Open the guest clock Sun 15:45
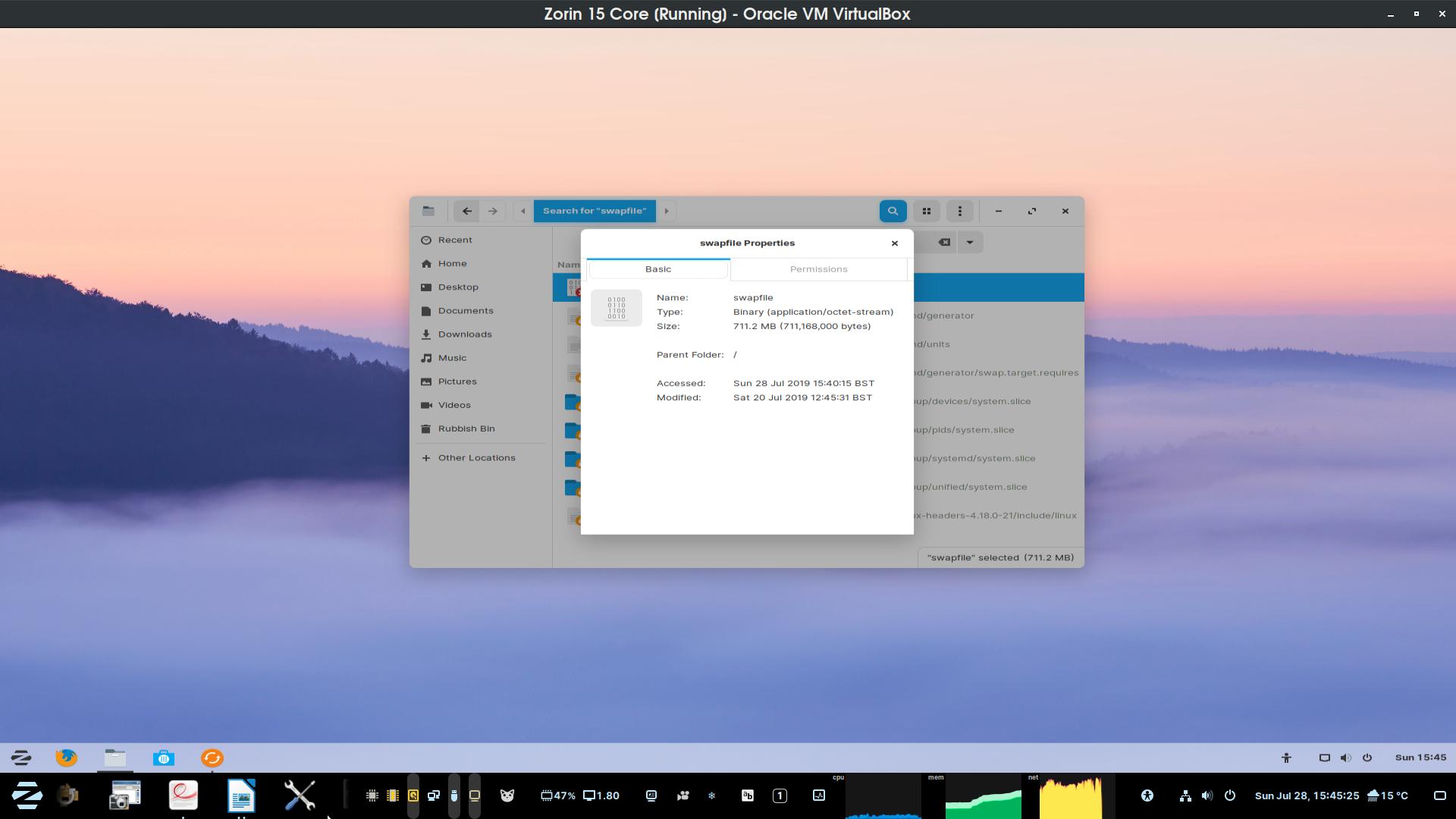Image resolution: width=1456 pixels, height=819 pixels. coord(1420,758)
